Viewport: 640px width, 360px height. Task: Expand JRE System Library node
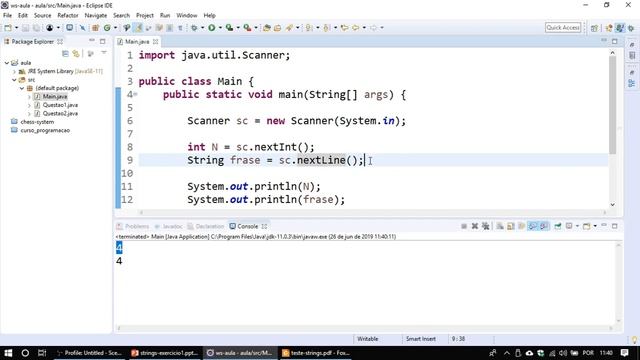[x=15, y=71]
